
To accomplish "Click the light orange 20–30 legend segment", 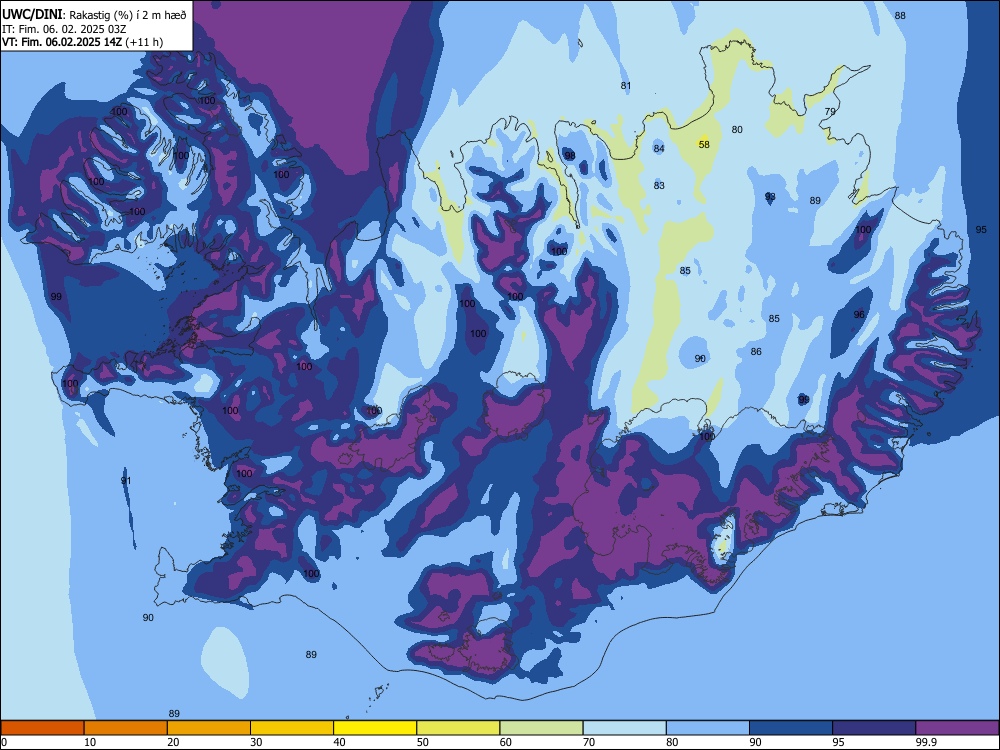I will (x=209, y=728).
